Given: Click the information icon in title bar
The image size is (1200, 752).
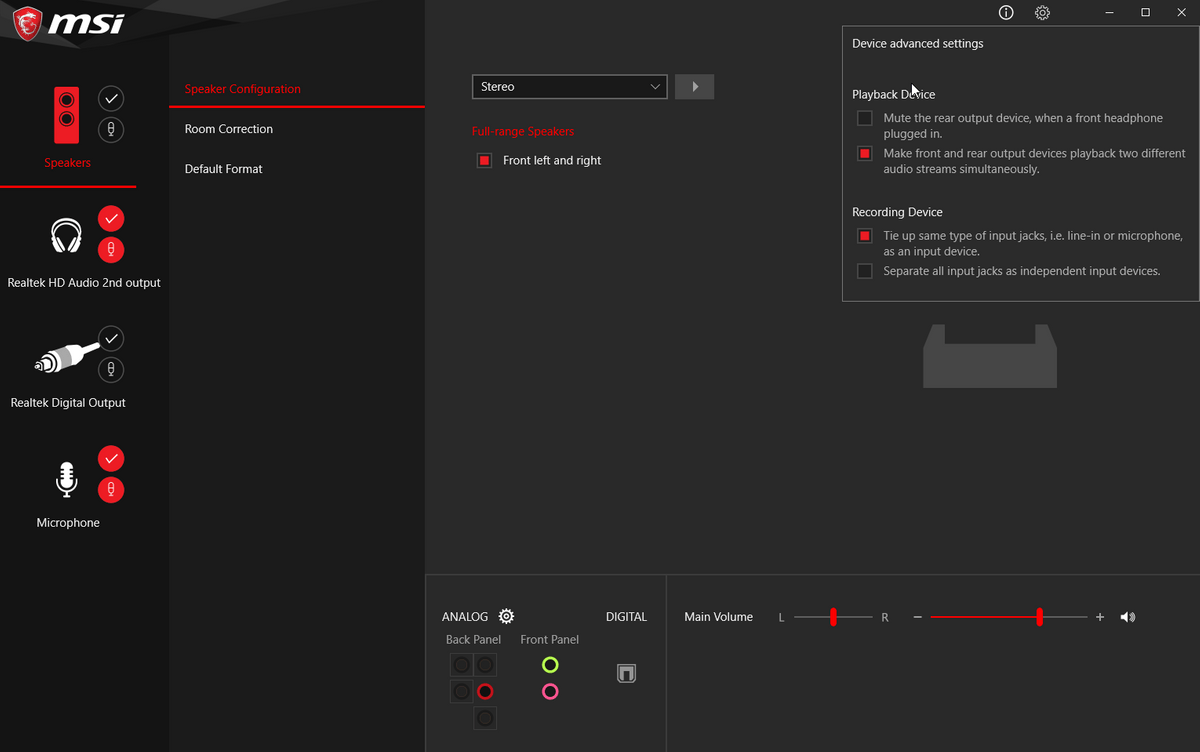Looking at the screenshot, I should click(x=1006, y=13).
